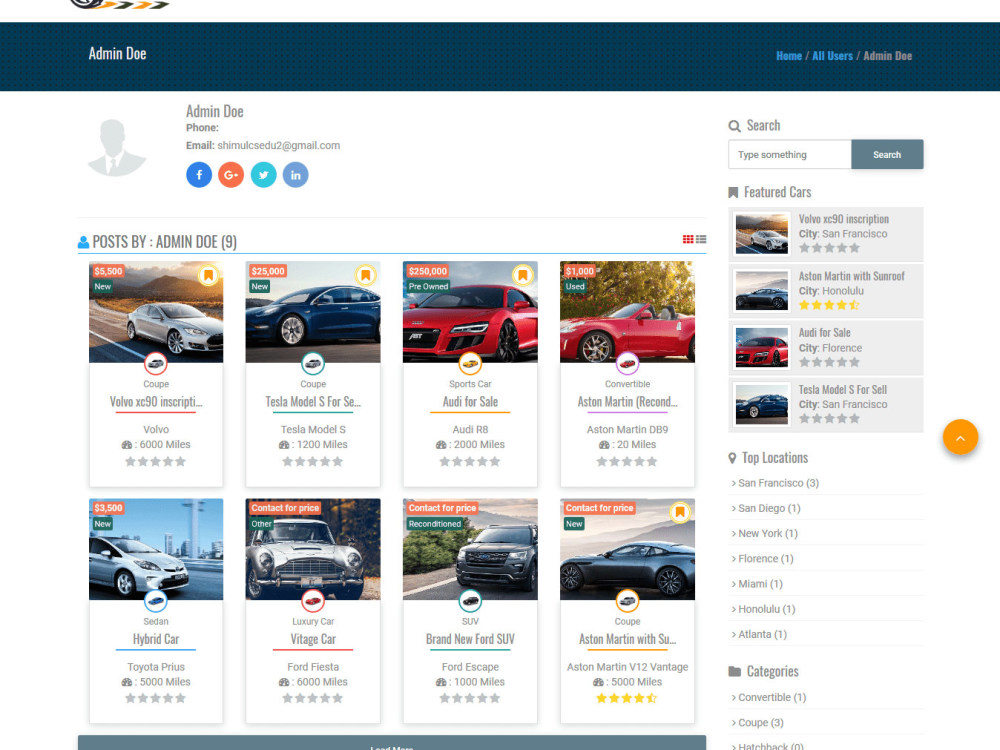The height and width of the screenshot is (750, 1000).
Task: Open Volvo xc90 inscription post title
Action: pos(156,402)
